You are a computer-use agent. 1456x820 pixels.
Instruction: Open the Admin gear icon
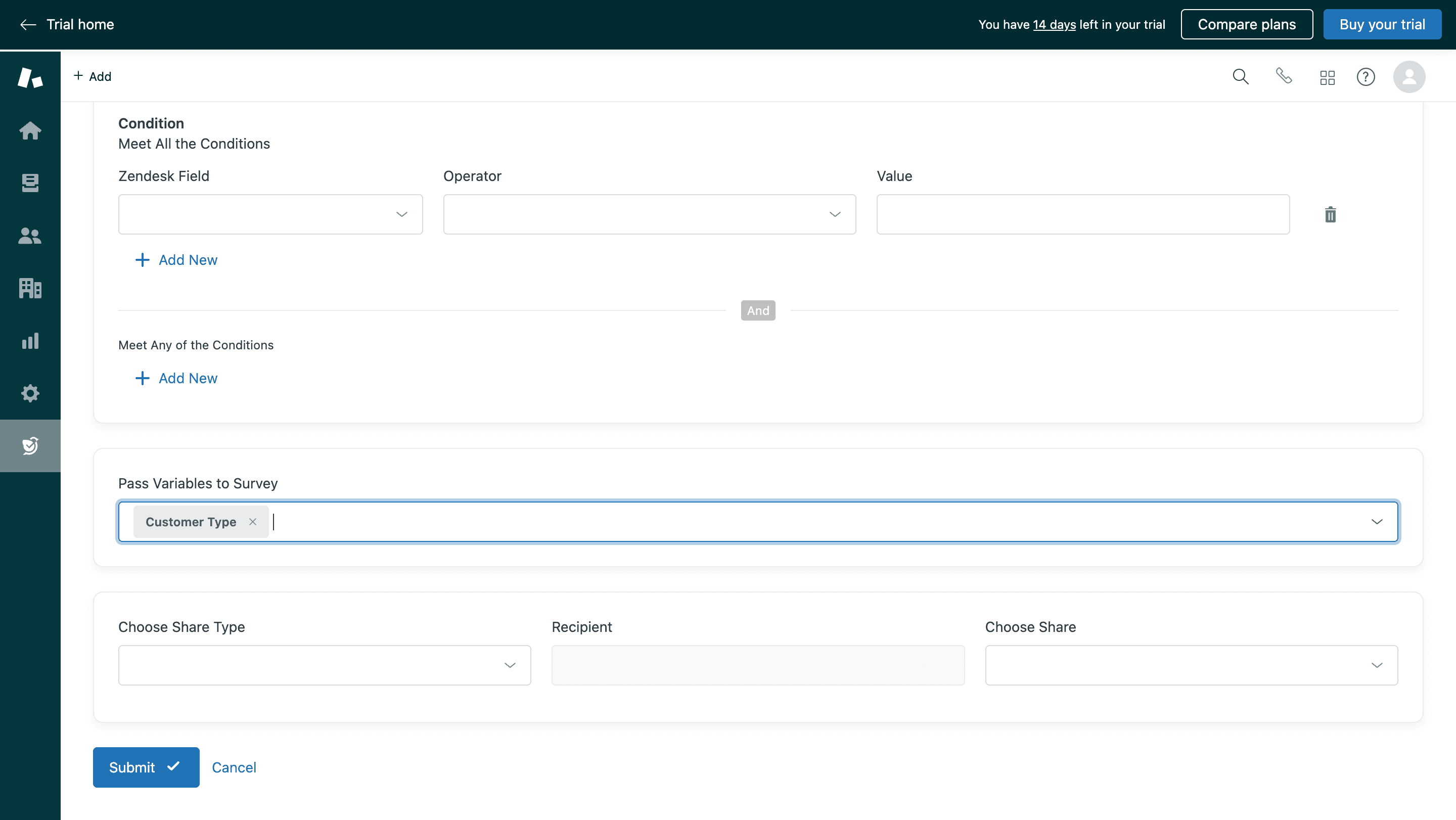tap(30, 393)
